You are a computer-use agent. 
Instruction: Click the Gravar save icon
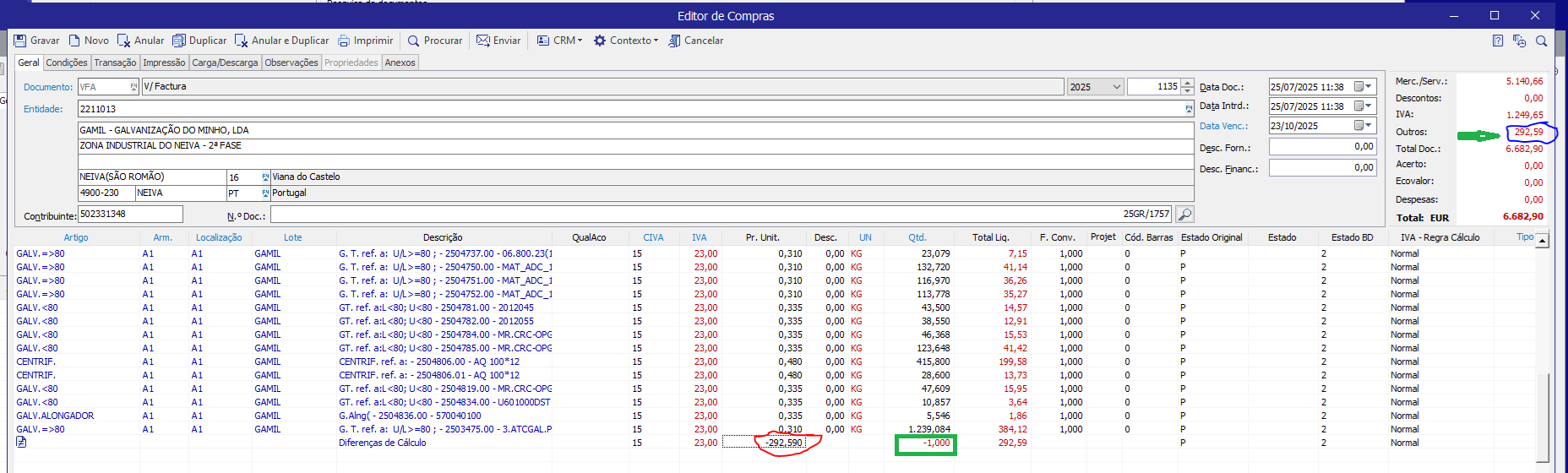coord(20,41)
